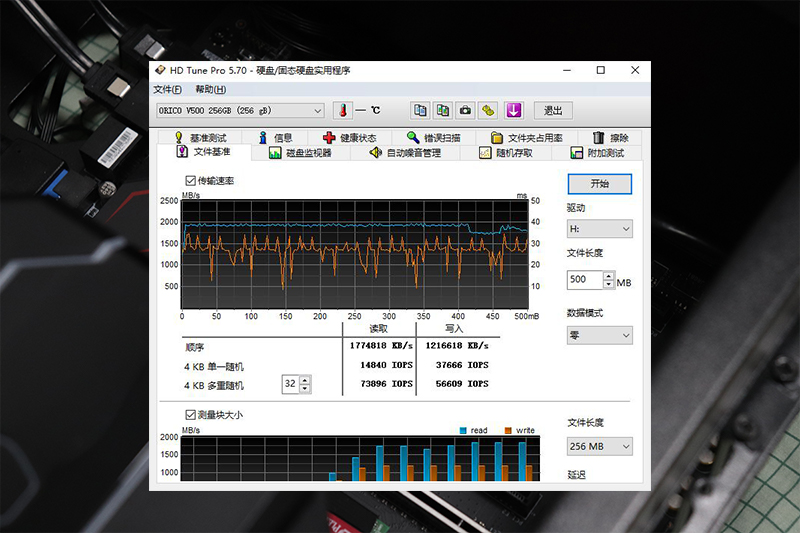Click the 500 MB file length input field

pyautogui.click(x=585, y=280)
